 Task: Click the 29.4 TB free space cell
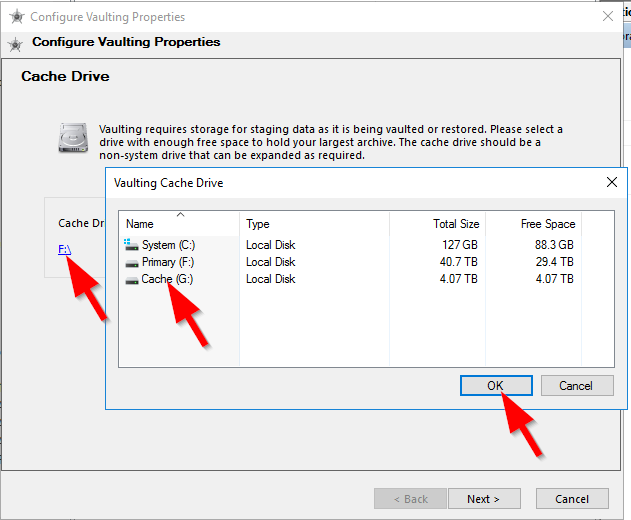(555, 262)
